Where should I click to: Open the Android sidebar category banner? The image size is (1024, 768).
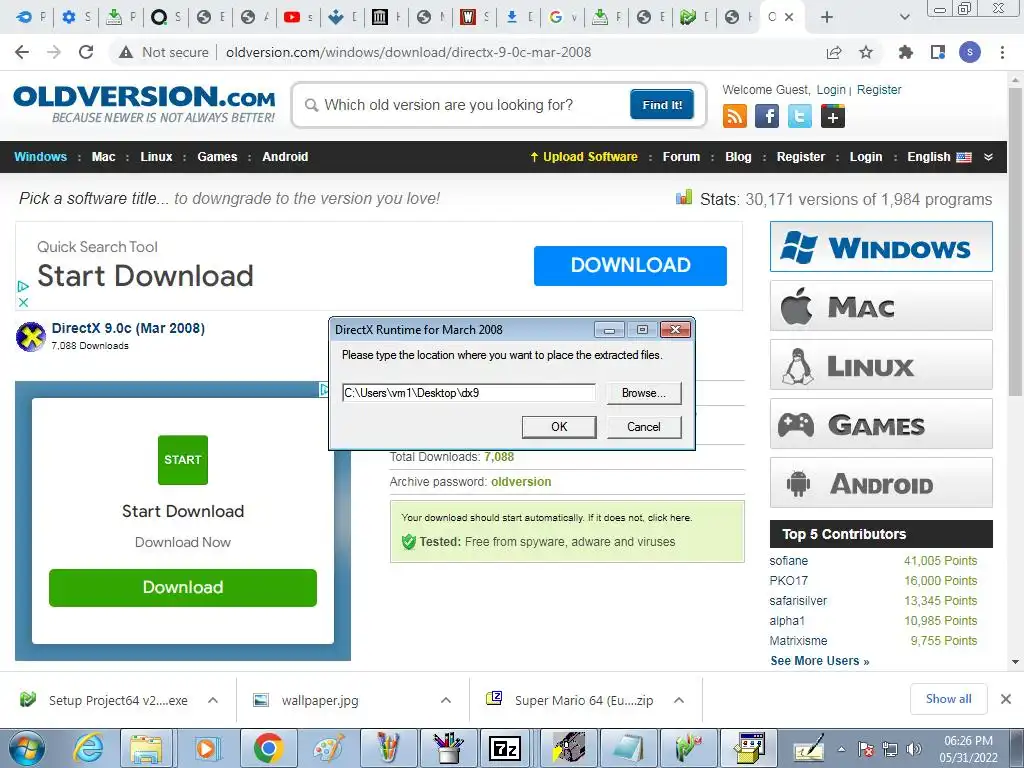tap(881, 483)
